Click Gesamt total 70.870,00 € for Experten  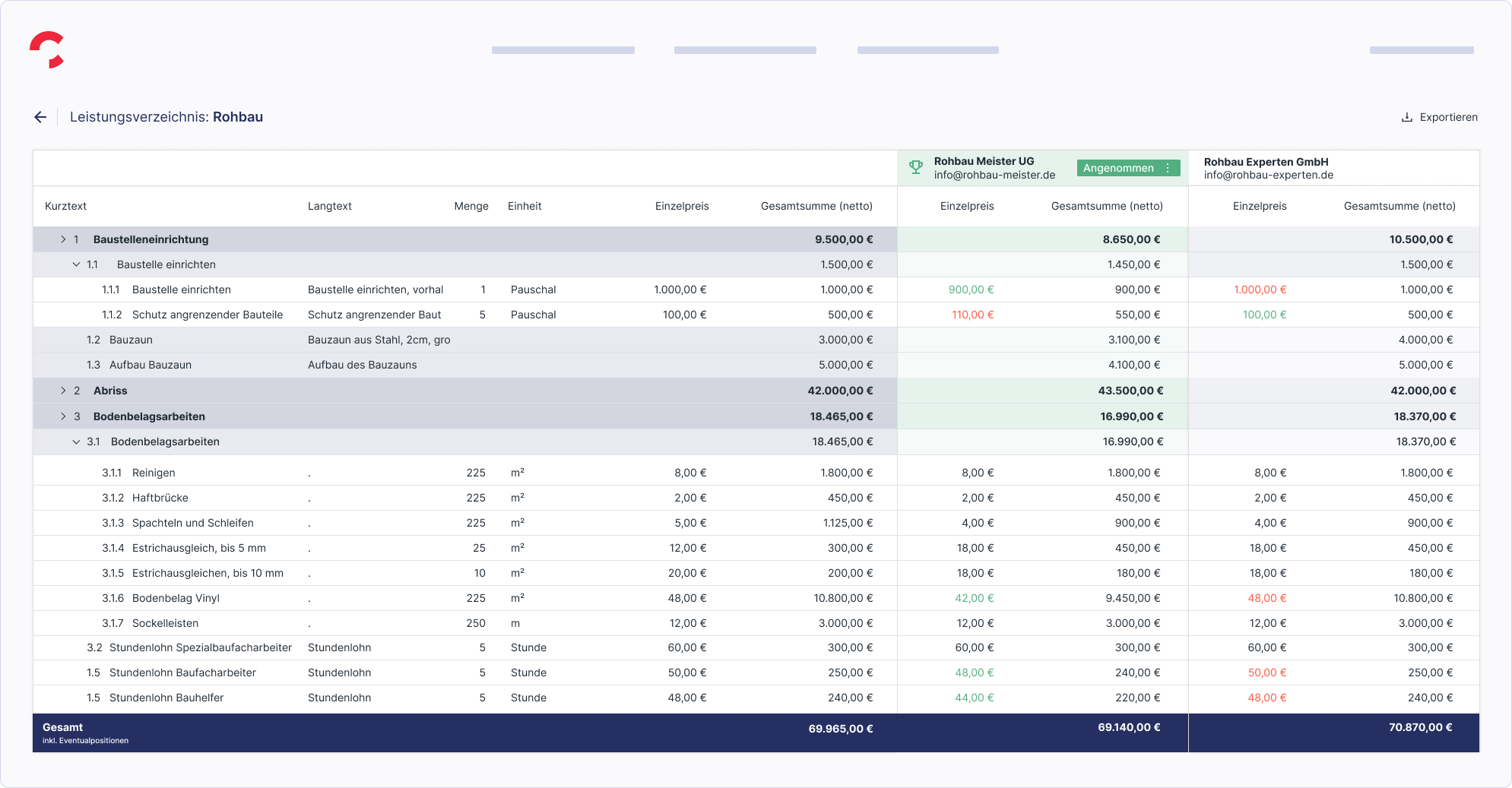tap(1420, 727)
